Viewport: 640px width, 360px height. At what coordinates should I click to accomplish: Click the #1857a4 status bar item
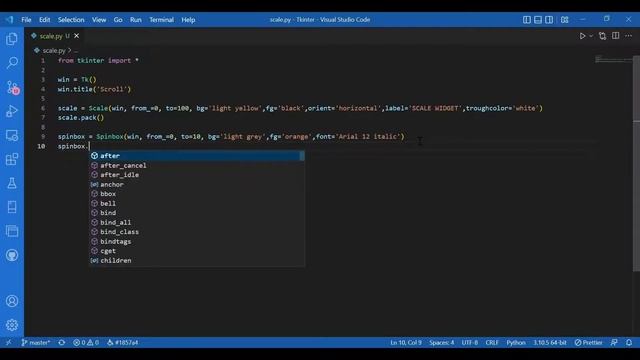(x=123, y=342)
